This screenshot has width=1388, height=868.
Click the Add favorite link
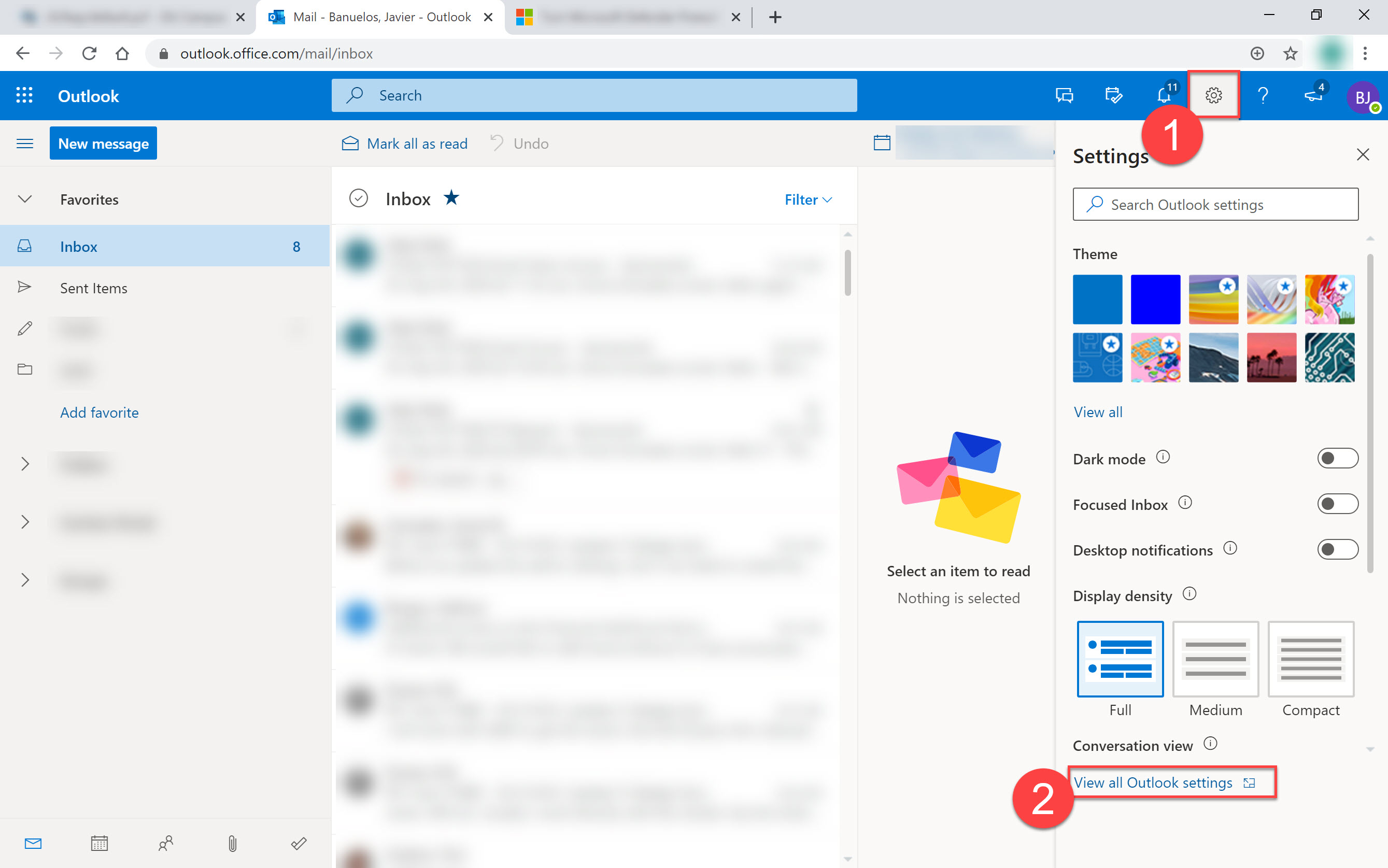coord(100,412)
